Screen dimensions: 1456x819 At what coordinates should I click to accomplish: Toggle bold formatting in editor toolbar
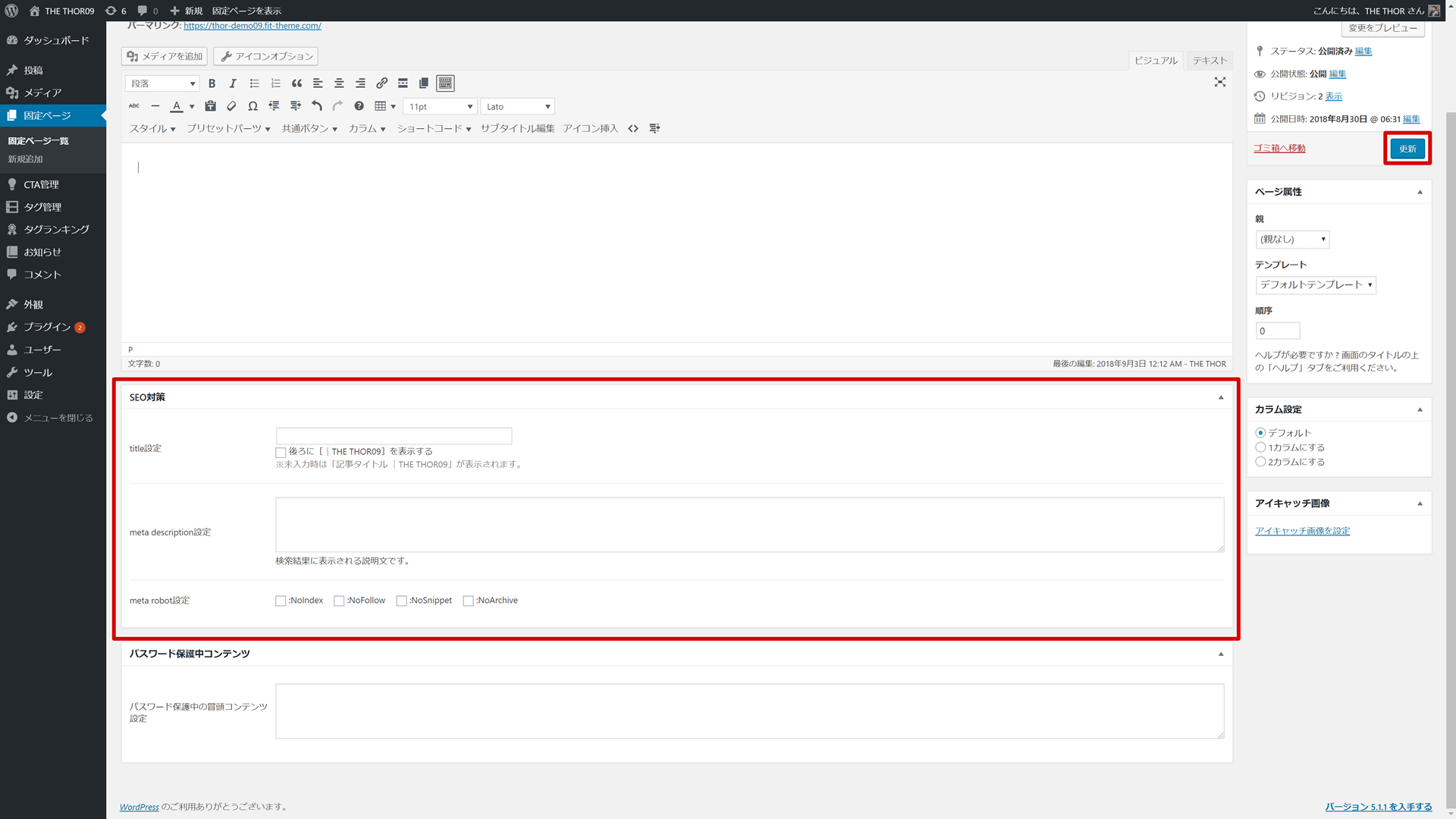coord(212,83)
